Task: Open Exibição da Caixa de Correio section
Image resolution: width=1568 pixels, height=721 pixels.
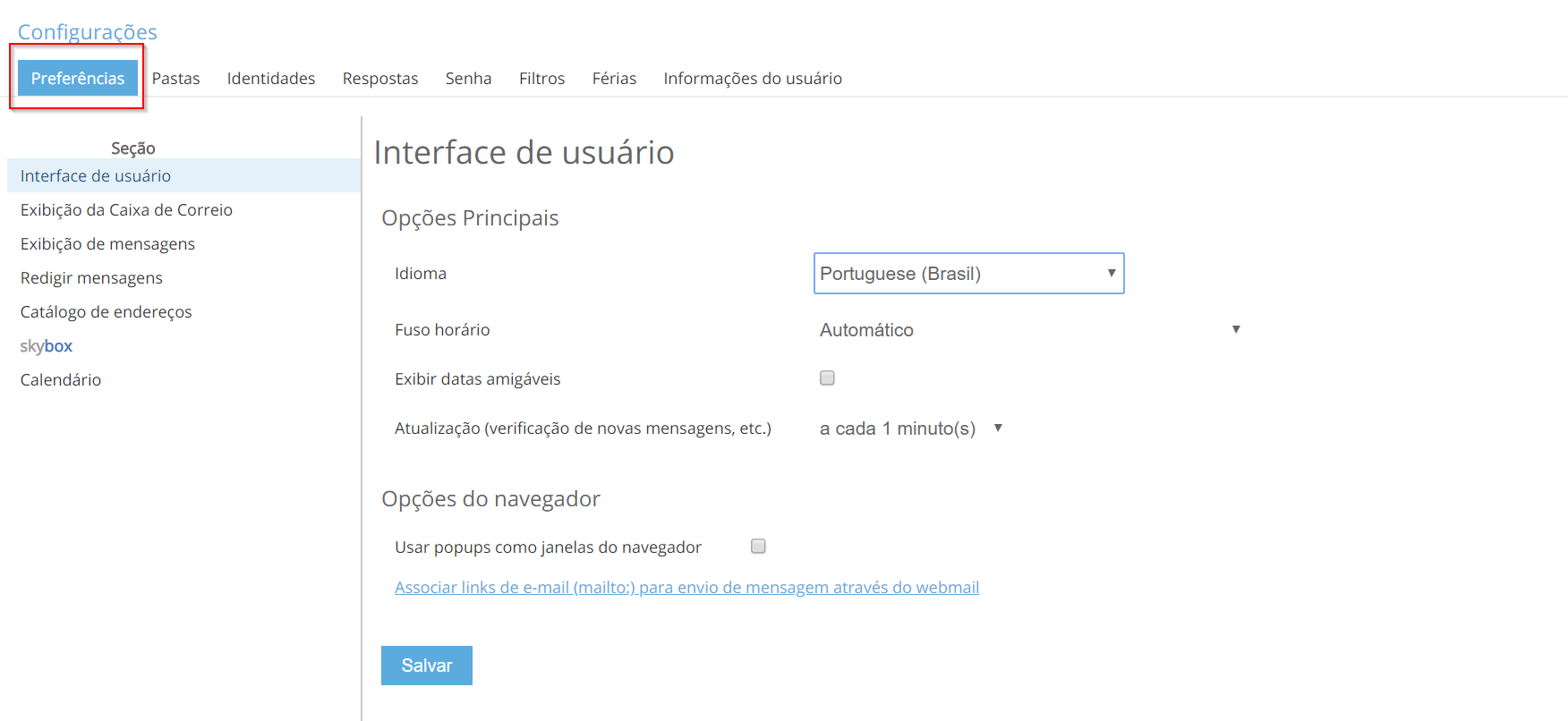Action: [126, 210]
